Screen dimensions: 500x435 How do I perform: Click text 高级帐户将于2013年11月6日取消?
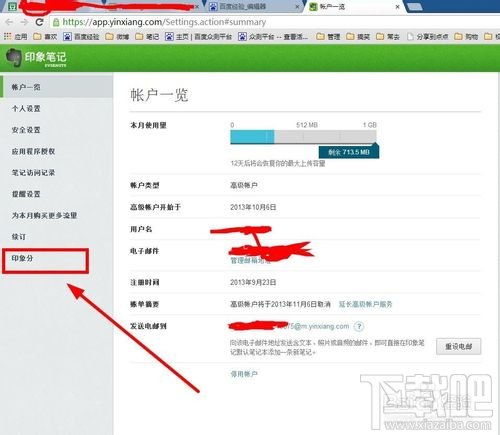tap(280, 304)
